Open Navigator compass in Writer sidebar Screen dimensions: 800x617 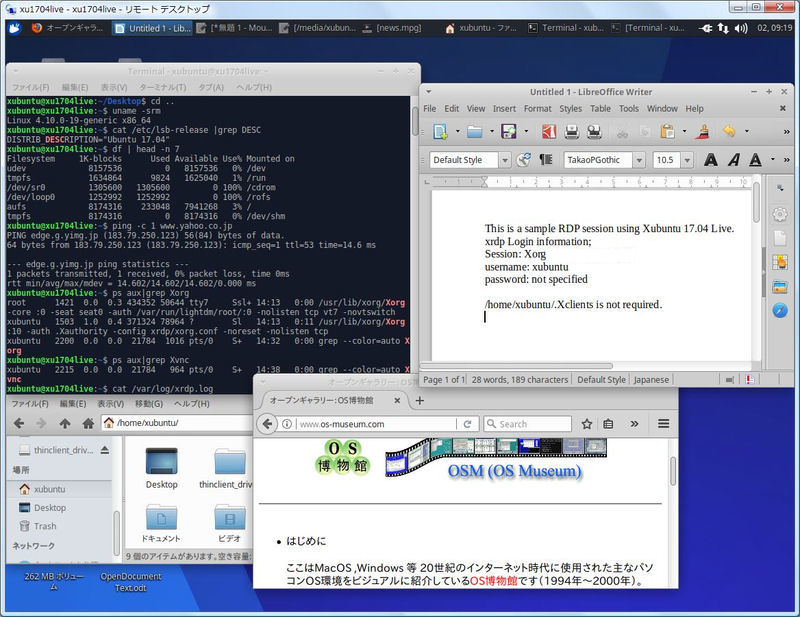click(780, 310)
